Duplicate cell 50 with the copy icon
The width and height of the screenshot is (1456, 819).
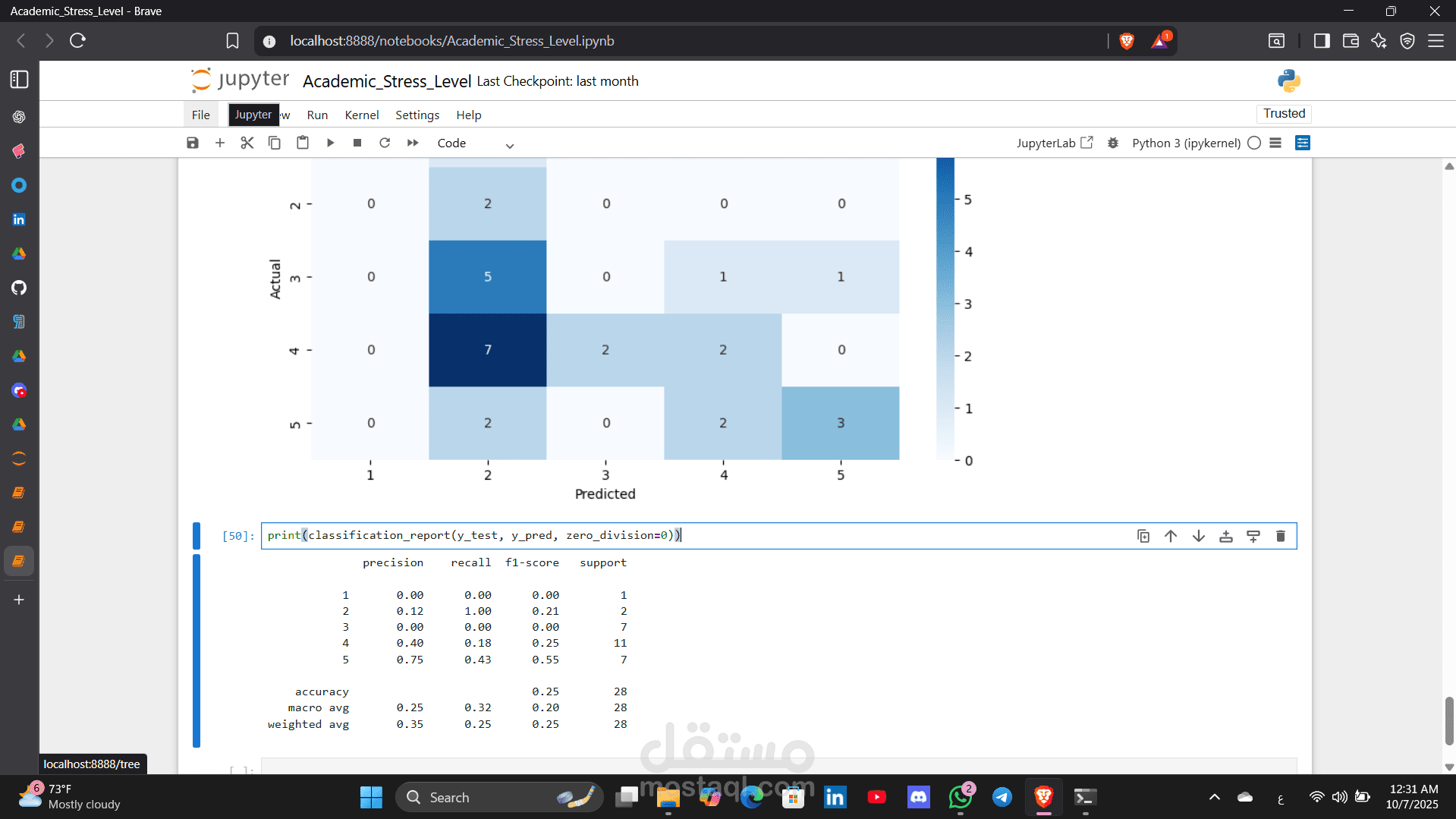pos(1143,536)
